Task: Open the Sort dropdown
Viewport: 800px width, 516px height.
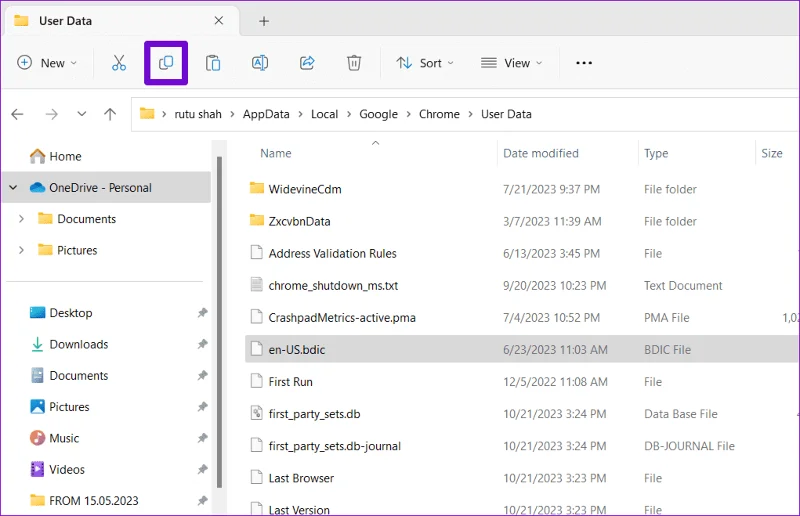Action: [x=425, y=63]
